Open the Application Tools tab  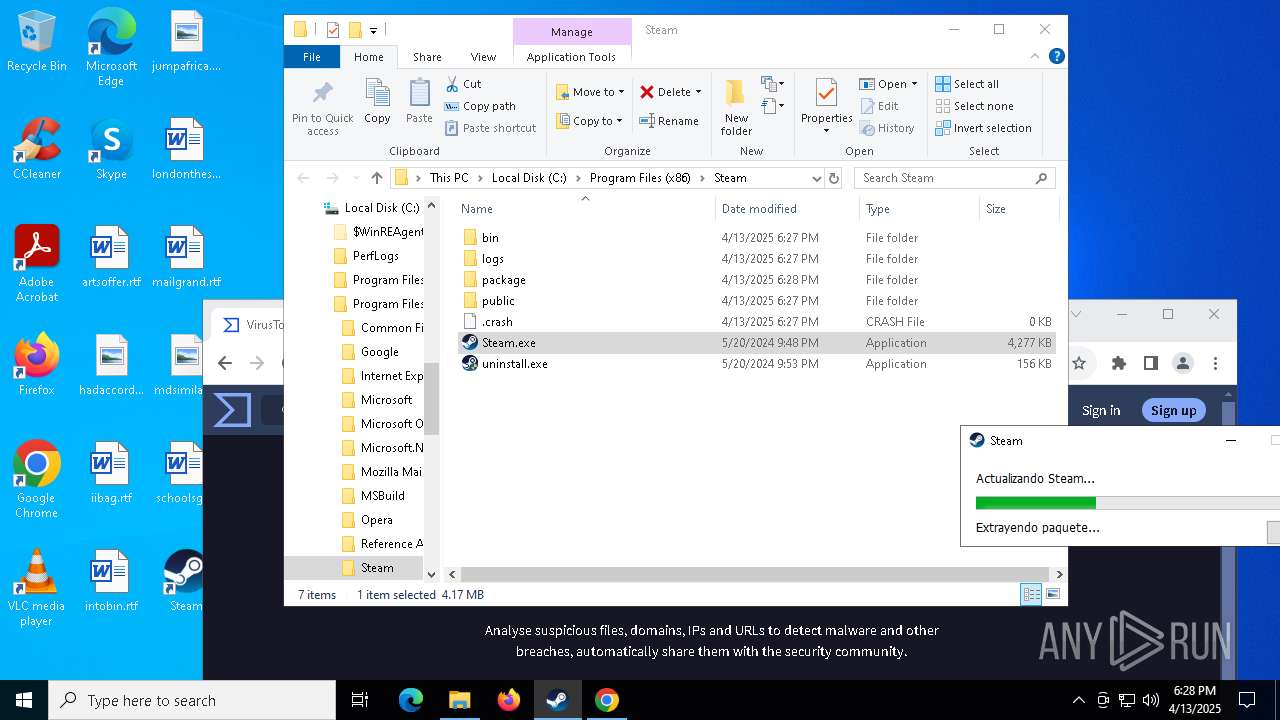pos(571,57)
